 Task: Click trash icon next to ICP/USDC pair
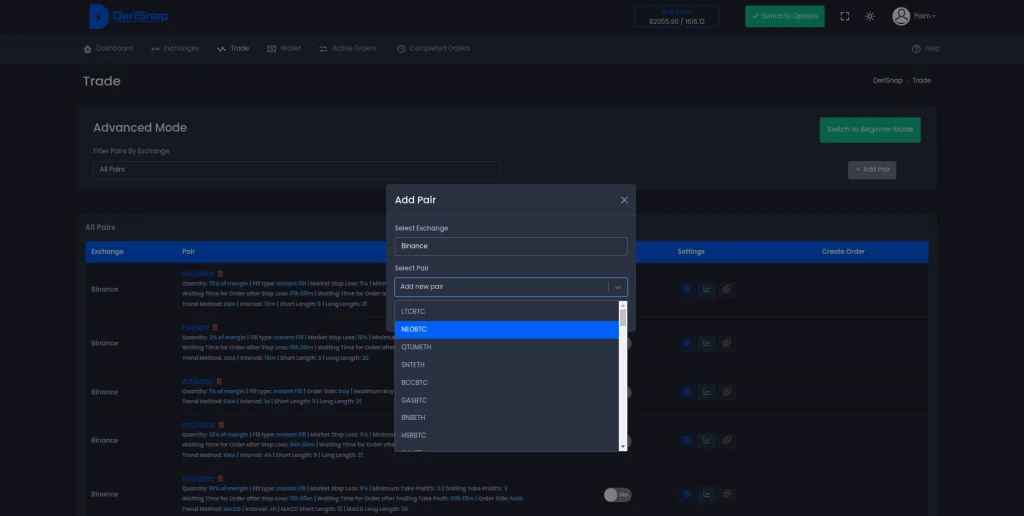220,381
